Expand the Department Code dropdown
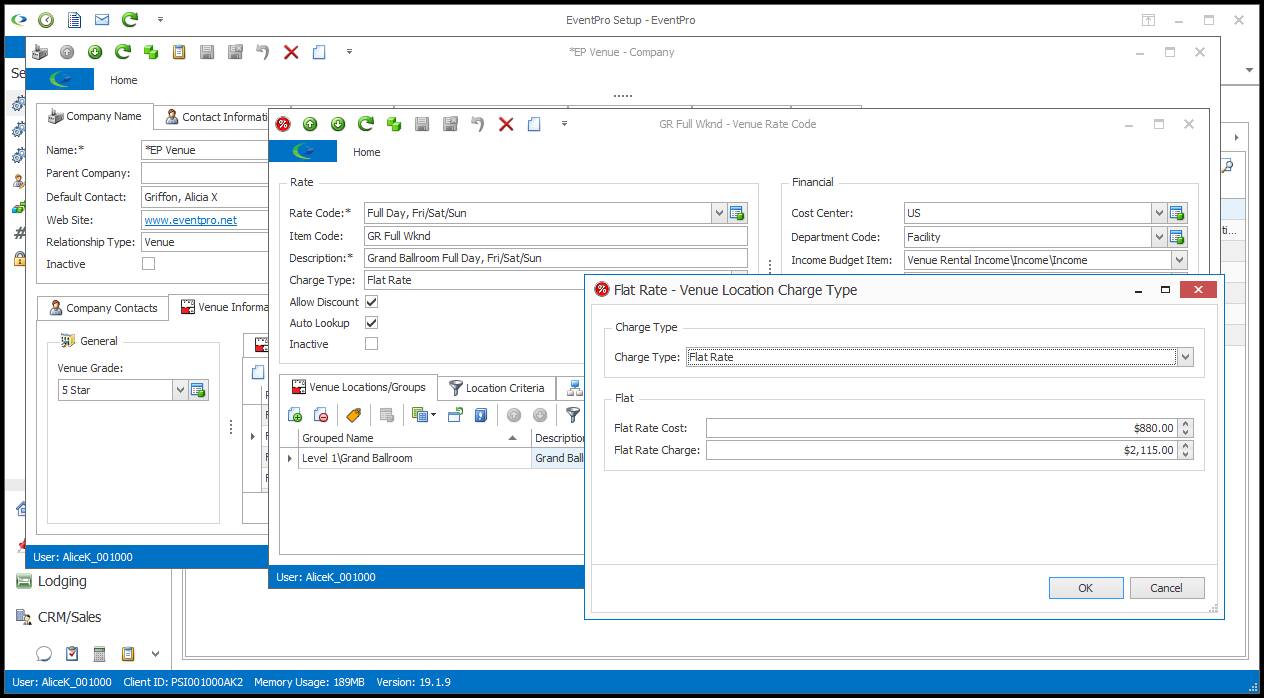Viewport: 1264px width, 698px height. (x=1159, y=237)
